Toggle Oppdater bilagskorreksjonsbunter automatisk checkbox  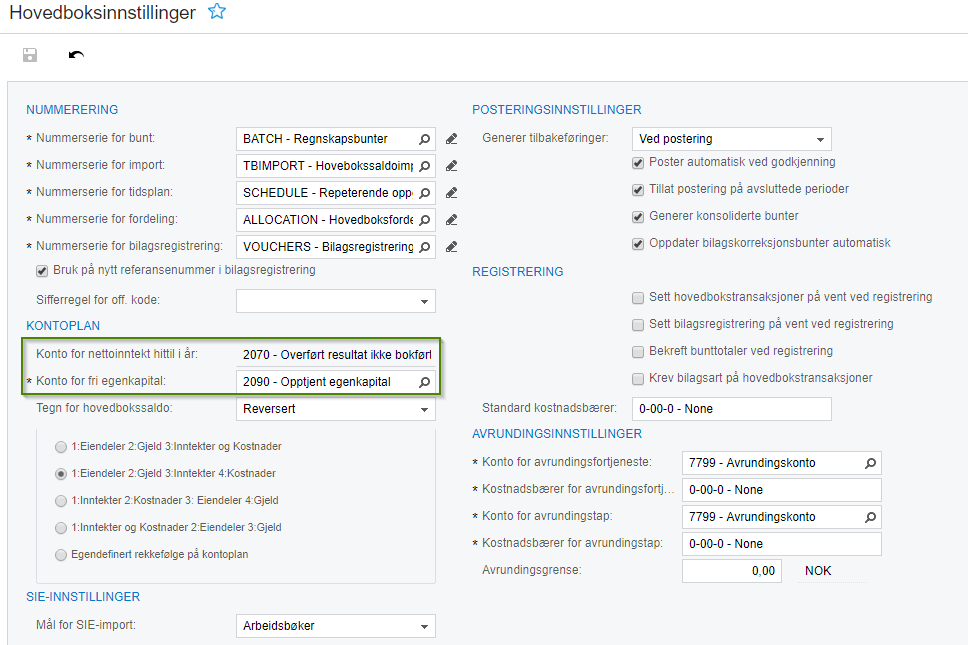638,244
